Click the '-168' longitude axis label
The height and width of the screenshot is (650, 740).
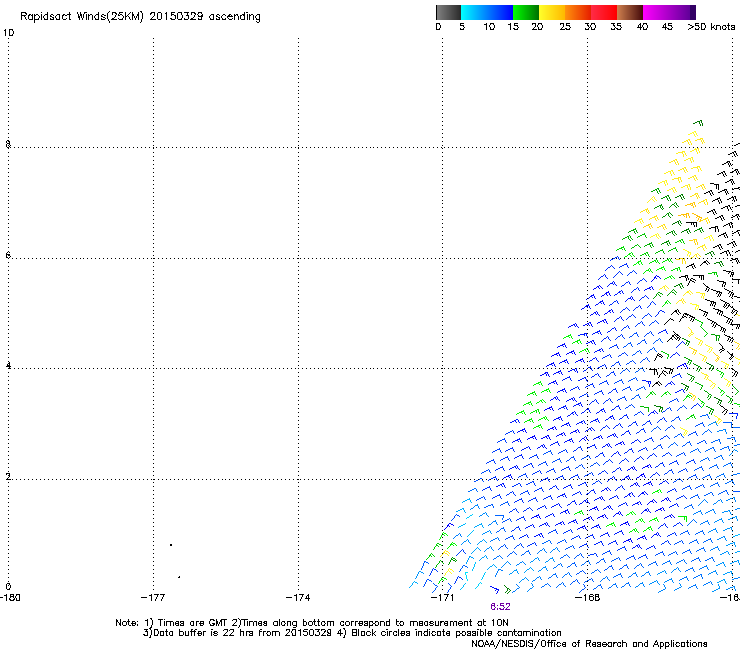tap(587, 598)
